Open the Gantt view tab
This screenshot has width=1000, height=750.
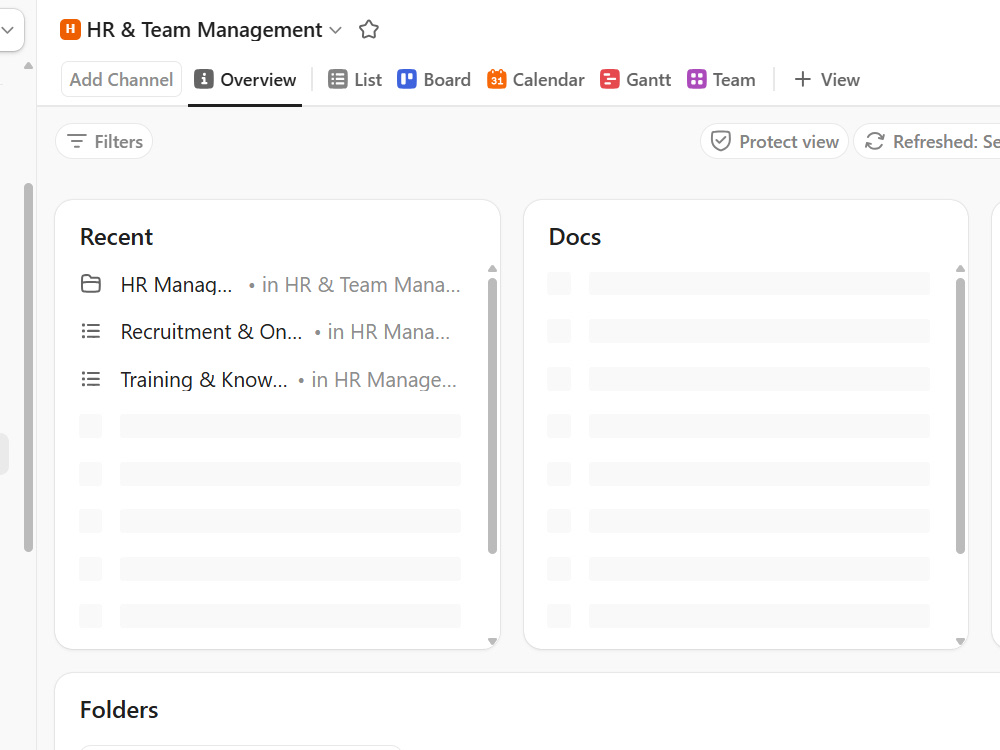click(x=635, y=80)
